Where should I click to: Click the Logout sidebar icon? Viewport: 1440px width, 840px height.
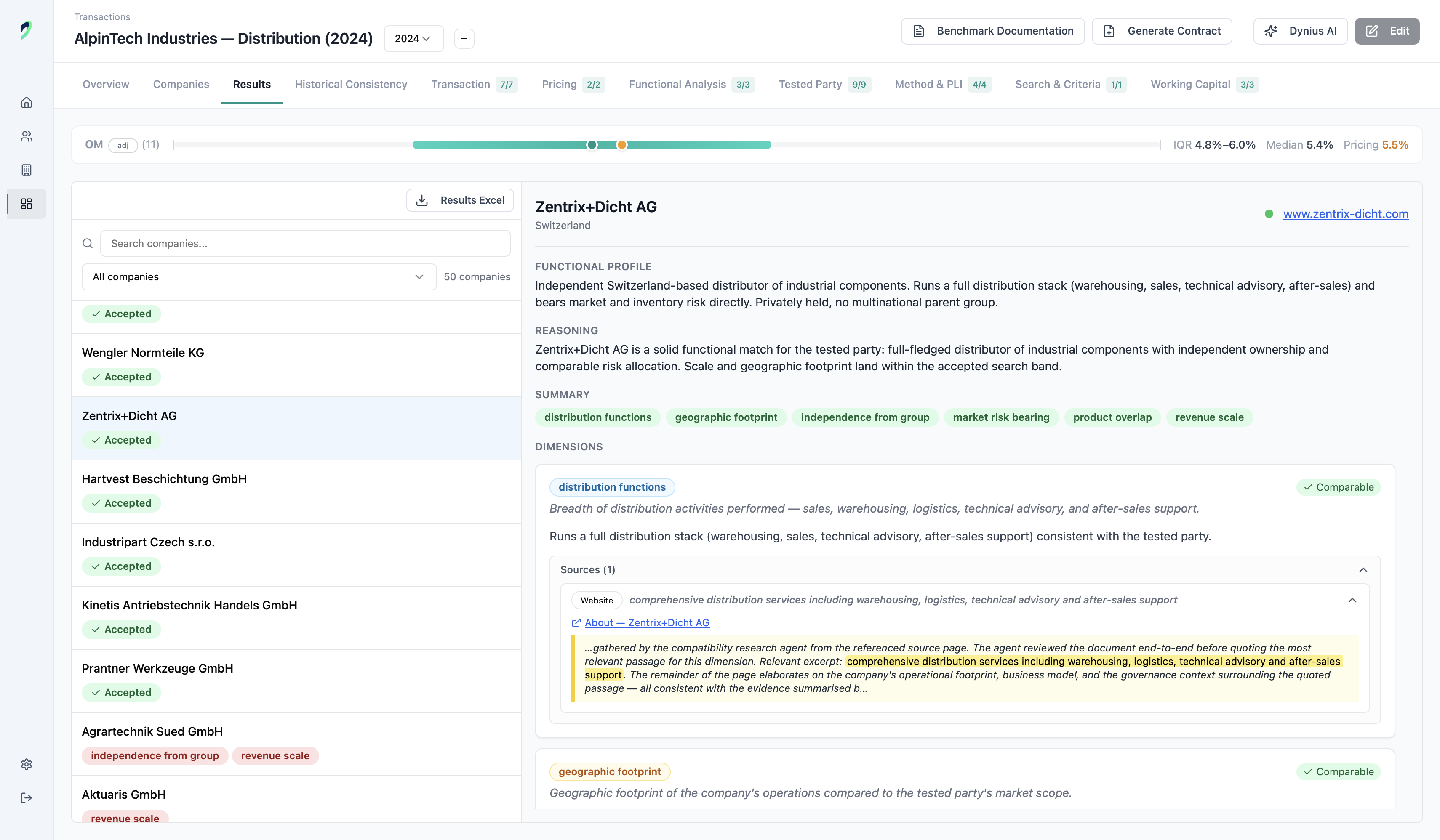26,798
